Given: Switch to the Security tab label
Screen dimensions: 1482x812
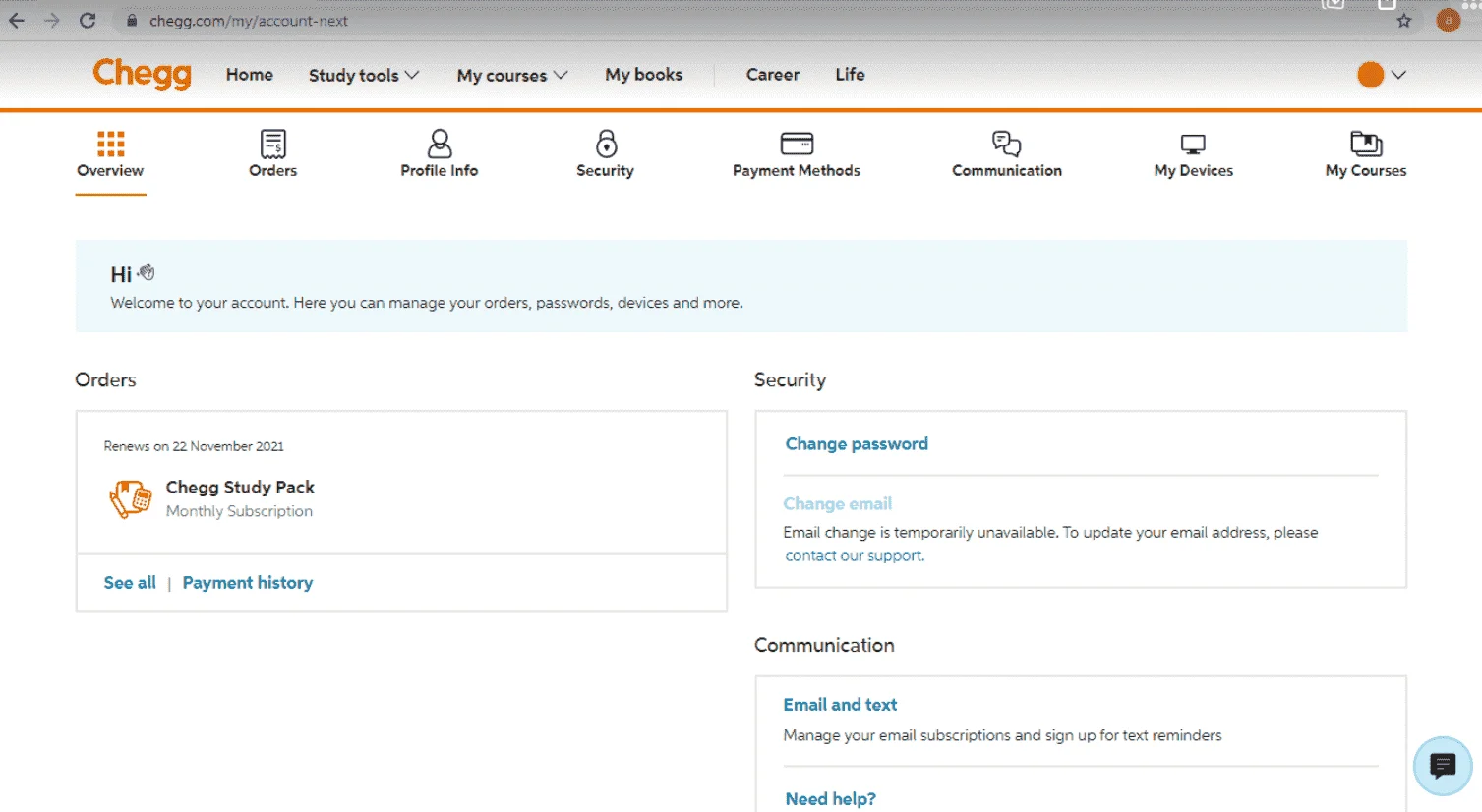Looking at the screenshot, I should point(606,171).
